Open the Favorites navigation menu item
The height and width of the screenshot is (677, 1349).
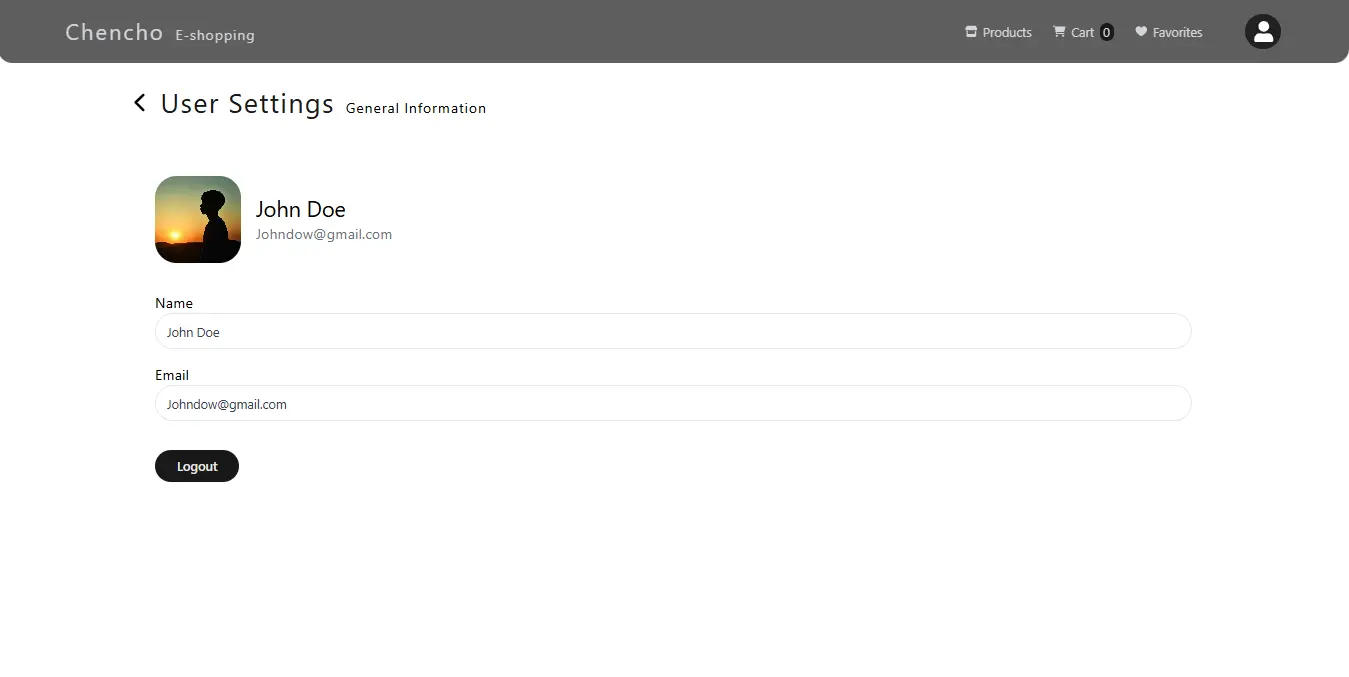[x=1177, y=32]
